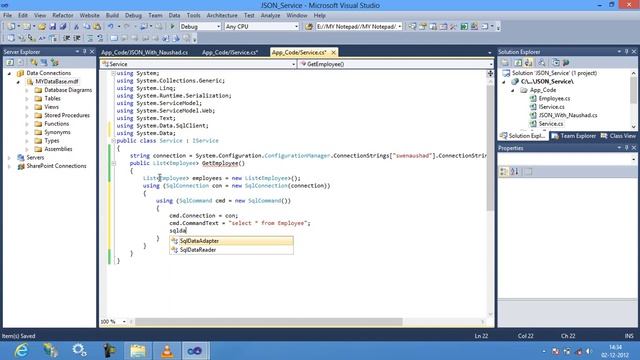Image resolution: width=640 pixels, height=360 pixels.
Task: Start debugging with the green play icon
Action: click(172, 27)
